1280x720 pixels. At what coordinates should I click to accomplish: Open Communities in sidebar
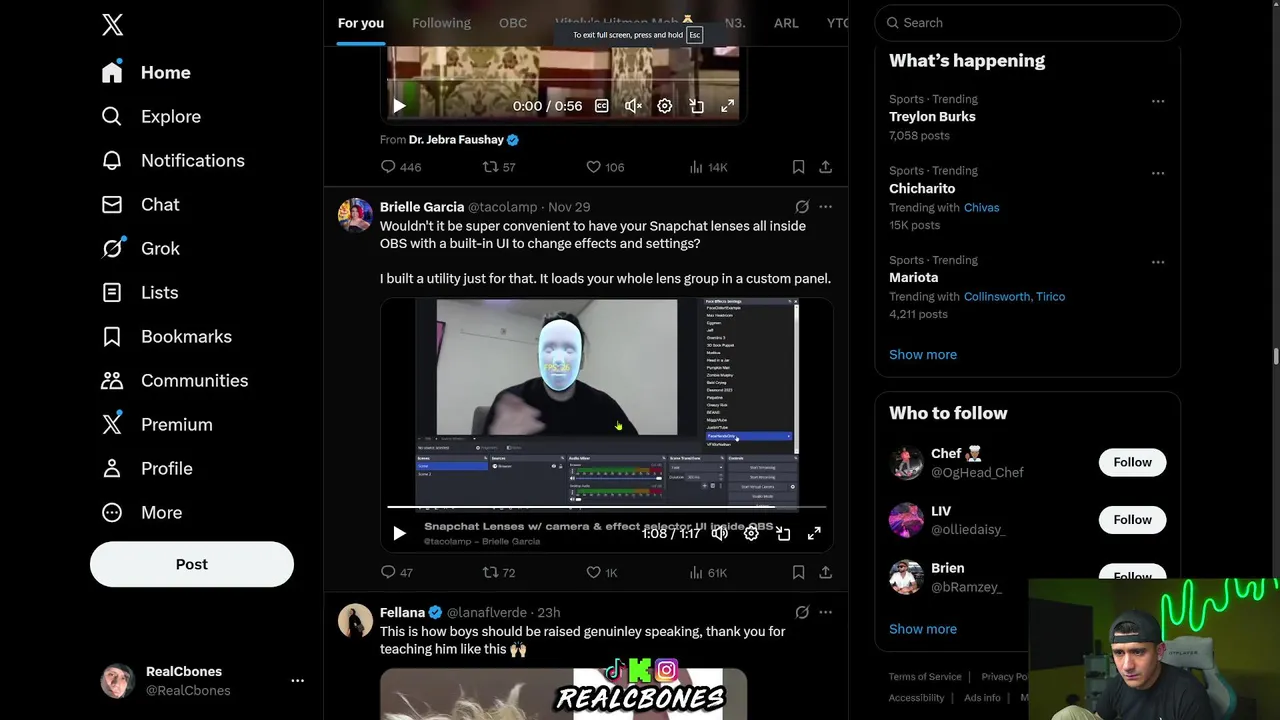click(x=174, y=380)
